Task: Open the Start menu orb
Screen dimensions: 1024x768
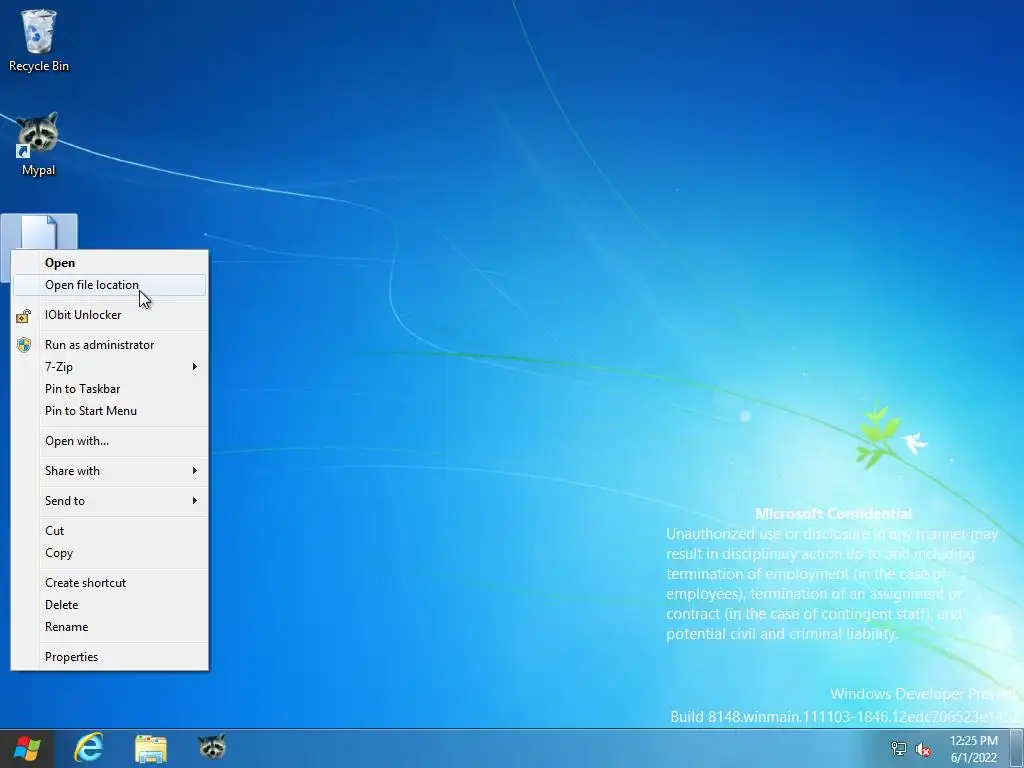Action: pyautogui.click(x=27, y=748)
